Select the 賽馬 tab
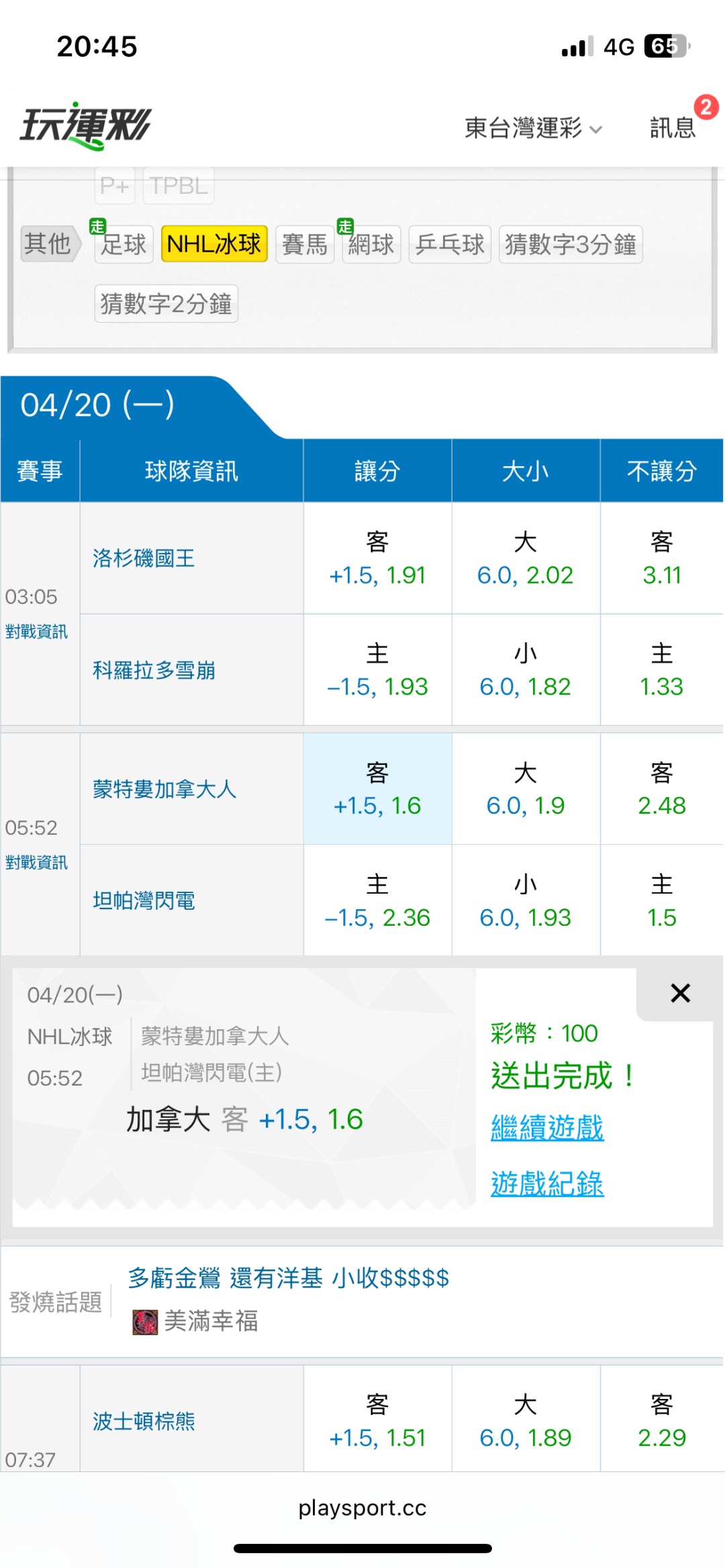Image resolution: width=725 pixels, height=1568 pixels. [x=304, y=244]
